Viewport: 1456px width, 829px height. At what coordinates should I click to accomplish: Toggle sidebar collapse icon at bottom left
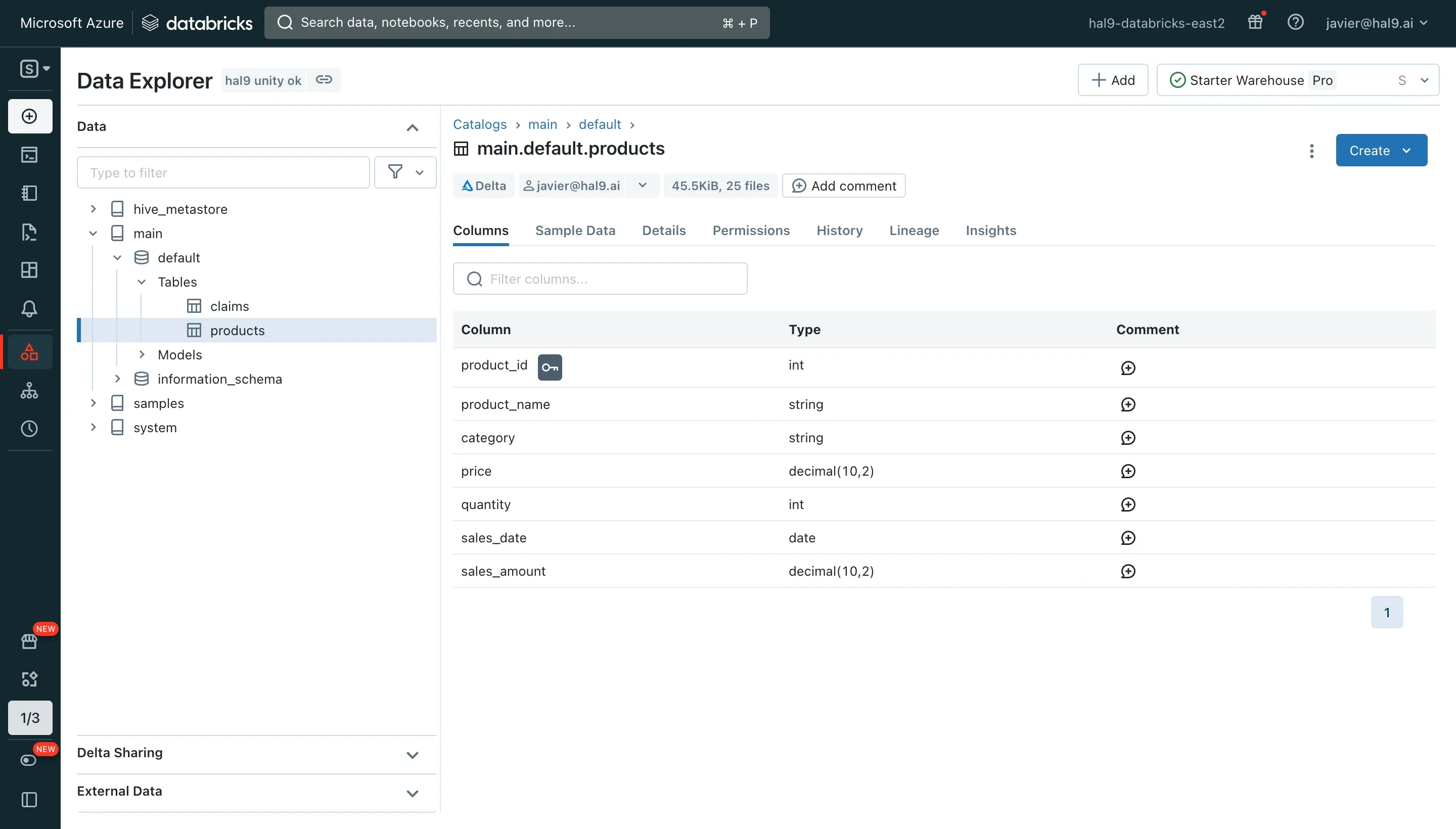point(30,800)
